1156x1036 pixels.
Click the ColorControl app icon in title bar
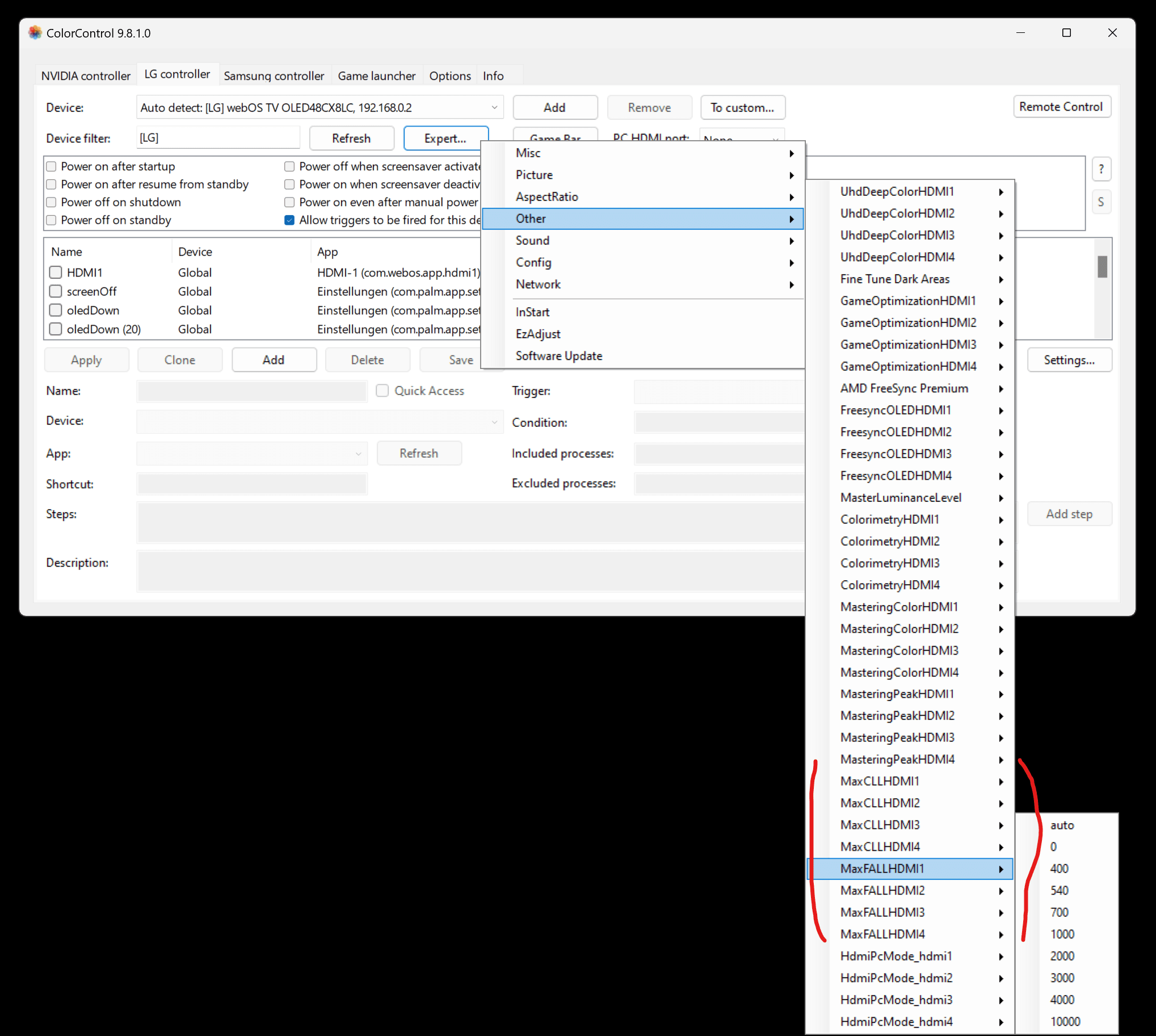[35, 33]
